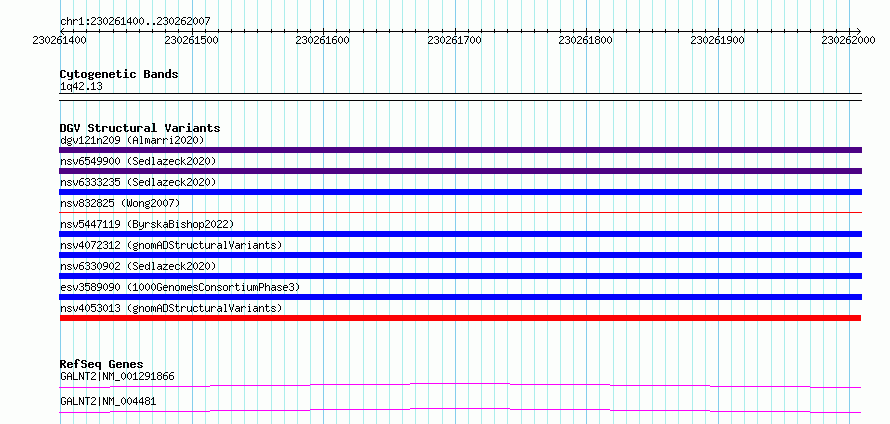Click ruler position 230261800
This screenshot has height=424, width=890.
586,40
